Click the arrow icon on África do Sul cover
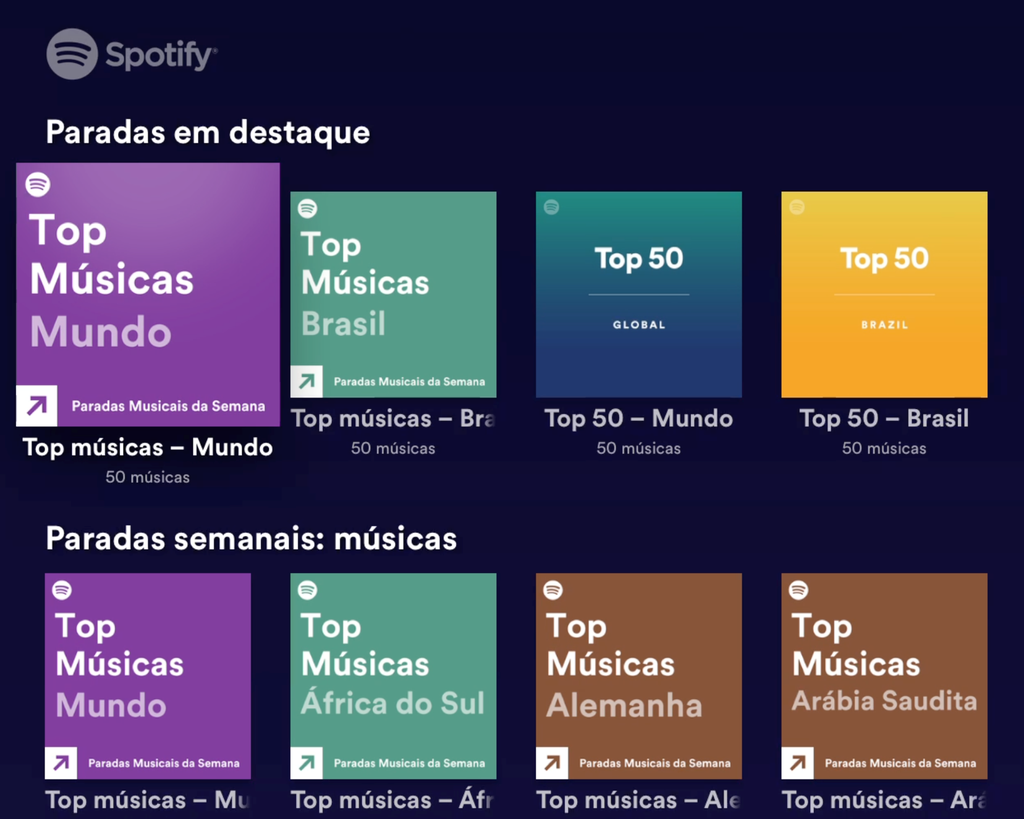The height and width of the screenshot is (819, 1024). (x=306, y=763)
